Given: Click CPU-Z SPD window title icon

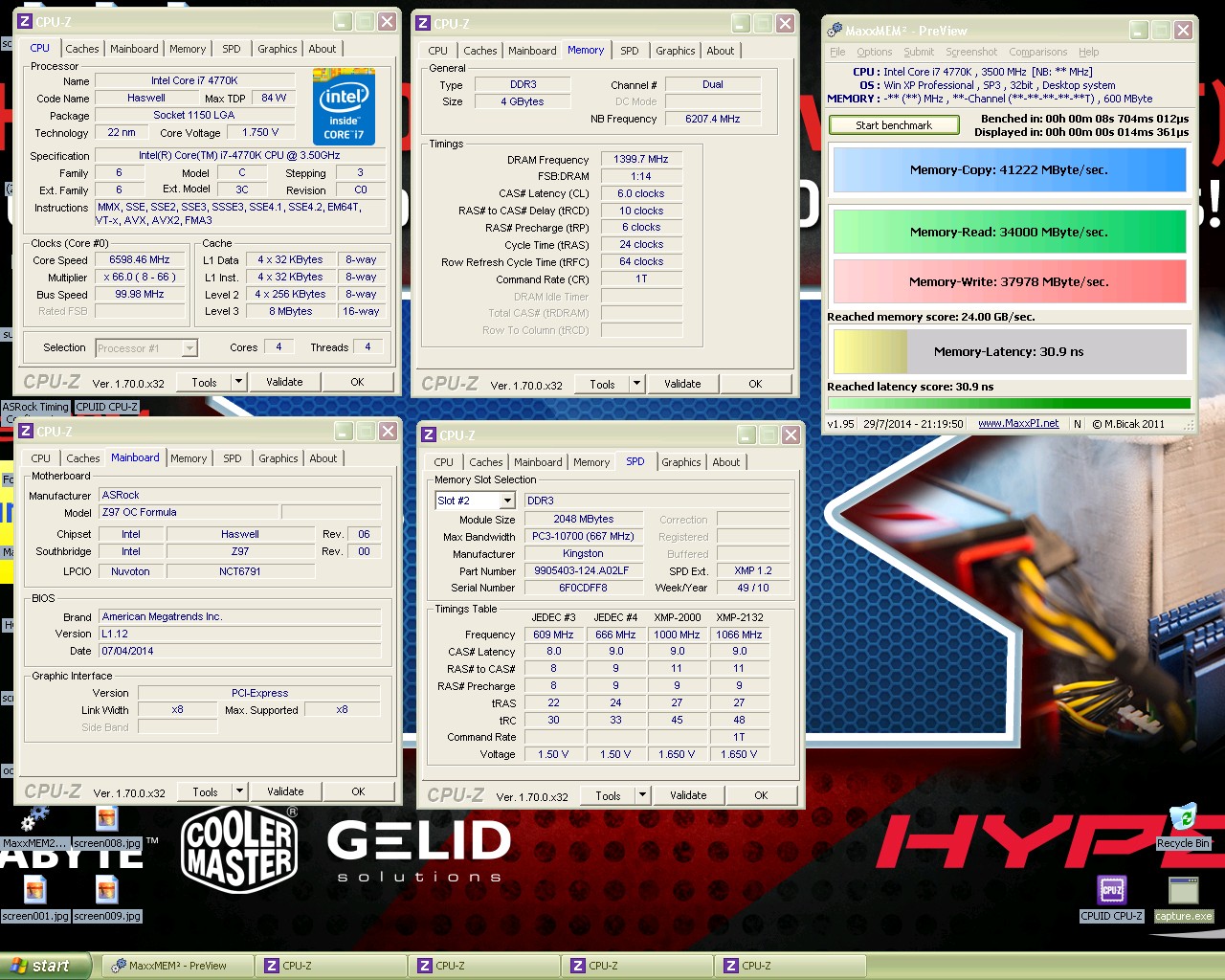Looking at the screenshot, I should 431,434.
